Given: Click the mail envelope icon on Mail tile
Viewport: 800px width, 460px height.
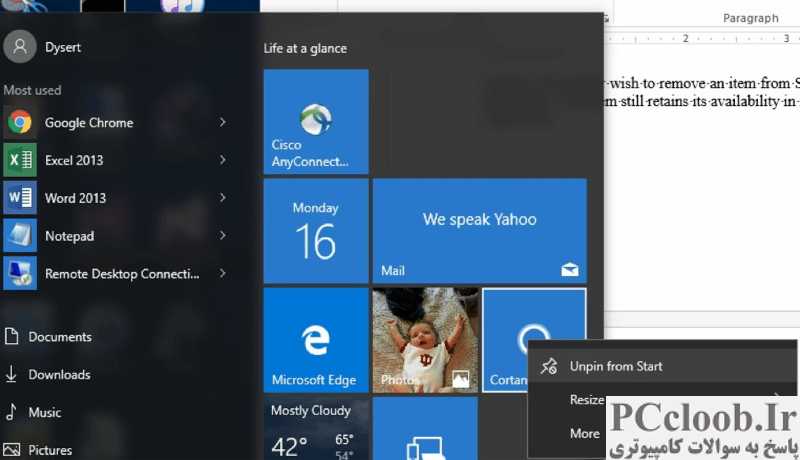Looking at the screenshot, I should [x=570, y=269].
